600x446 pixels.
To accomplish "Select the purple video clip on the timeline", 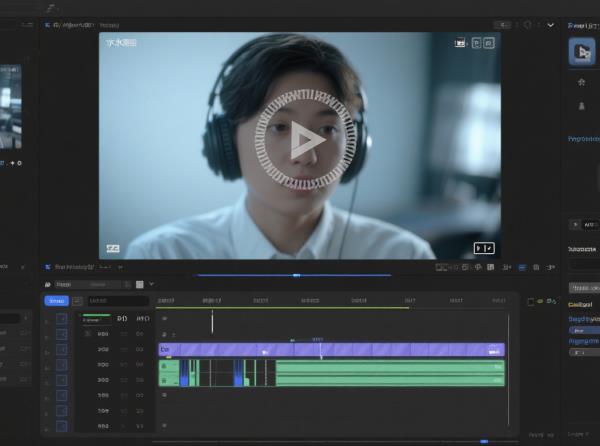I will (330, 350).
